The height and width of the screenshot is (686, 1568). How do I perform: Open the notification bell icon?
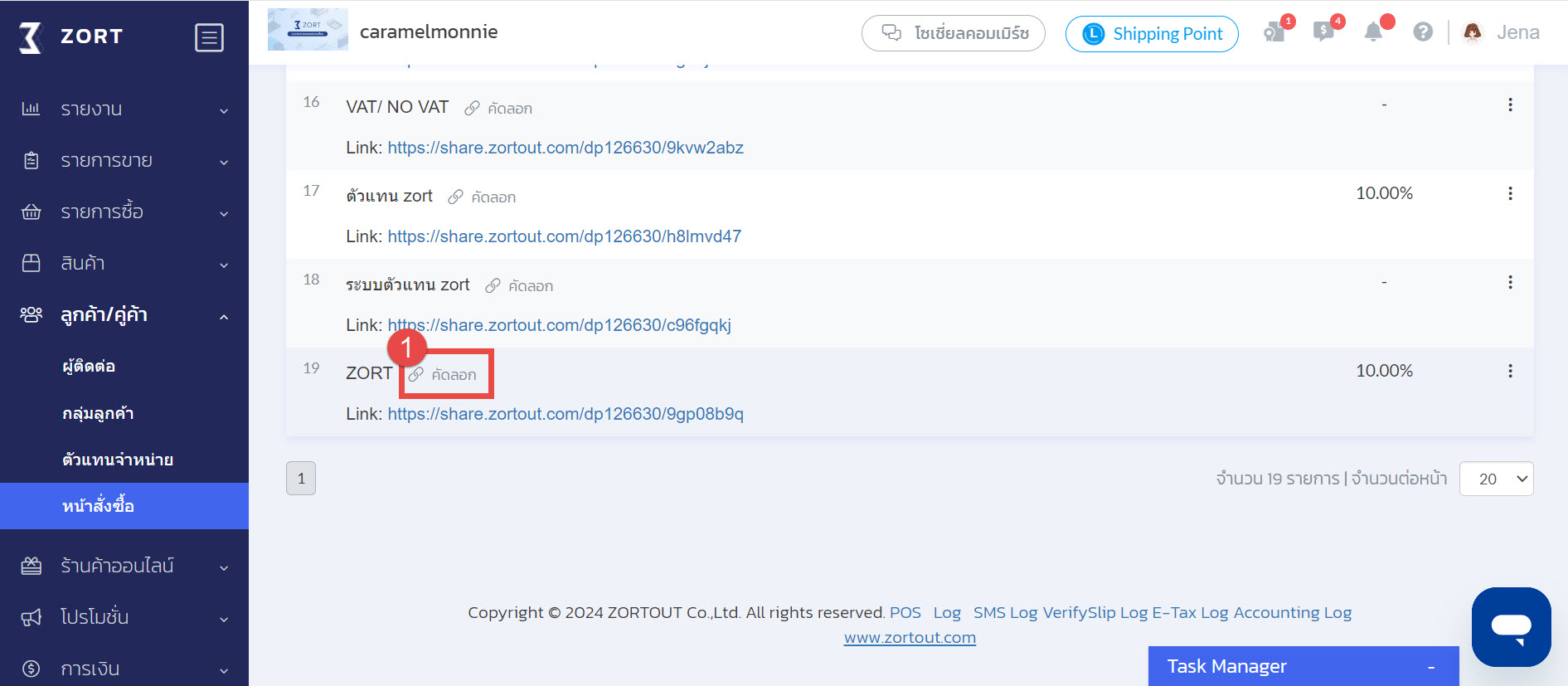[x=1374, y=32]
